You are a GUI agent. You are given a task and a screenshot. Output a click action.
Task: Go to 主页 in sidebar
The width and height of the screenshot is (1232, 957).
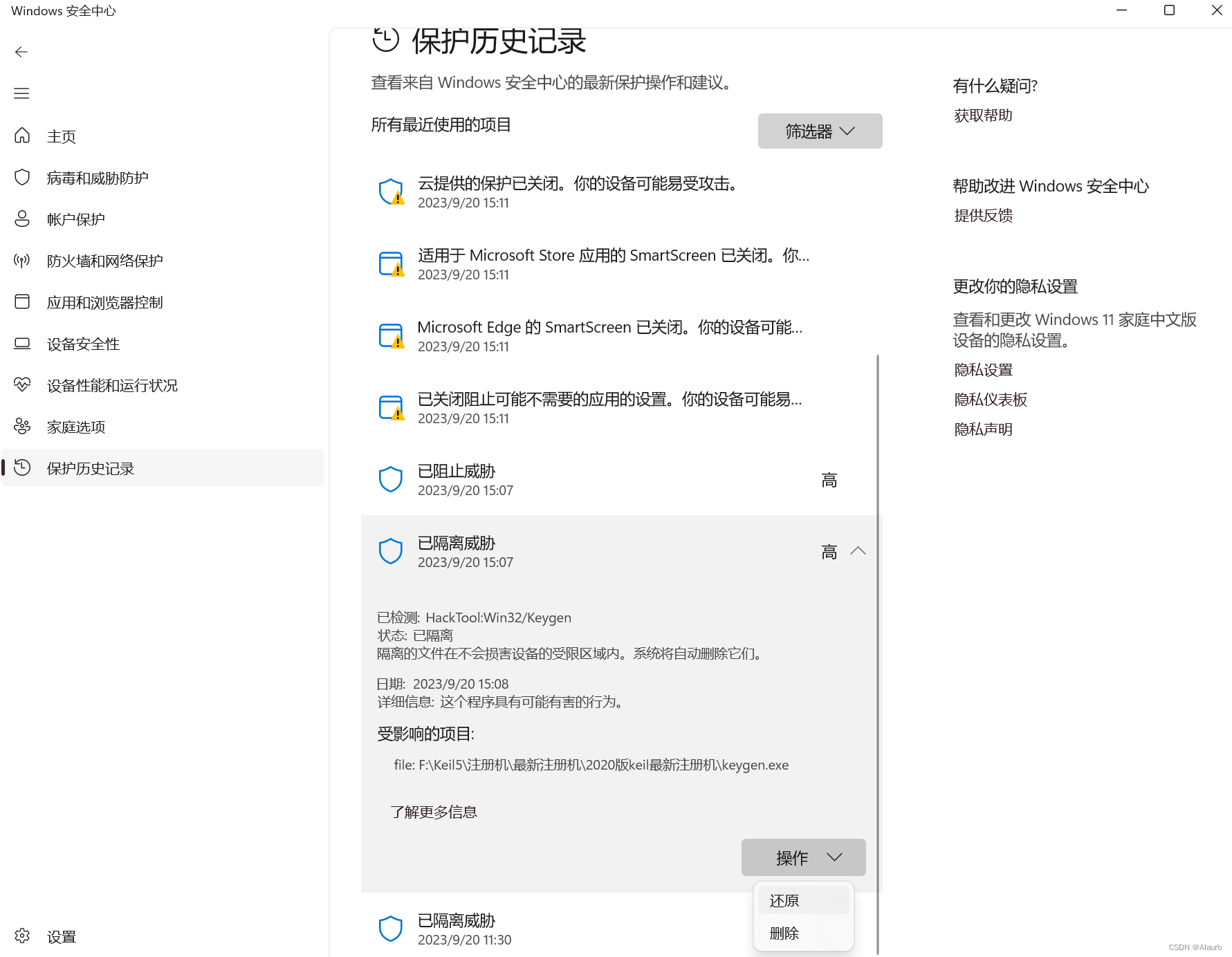point(163,136)
